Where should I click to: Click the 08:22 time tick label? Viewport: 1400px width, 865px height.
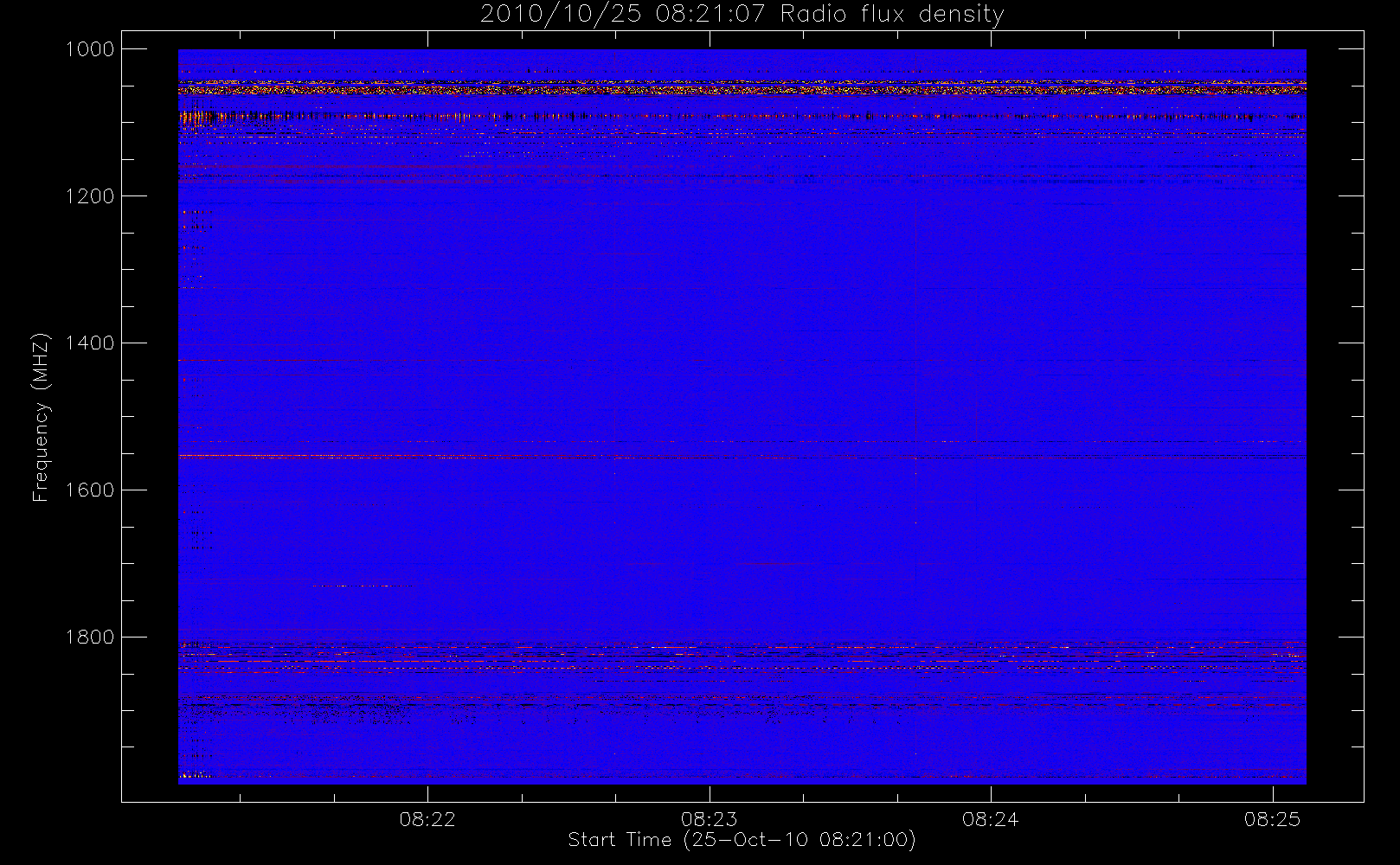point(427,819)
